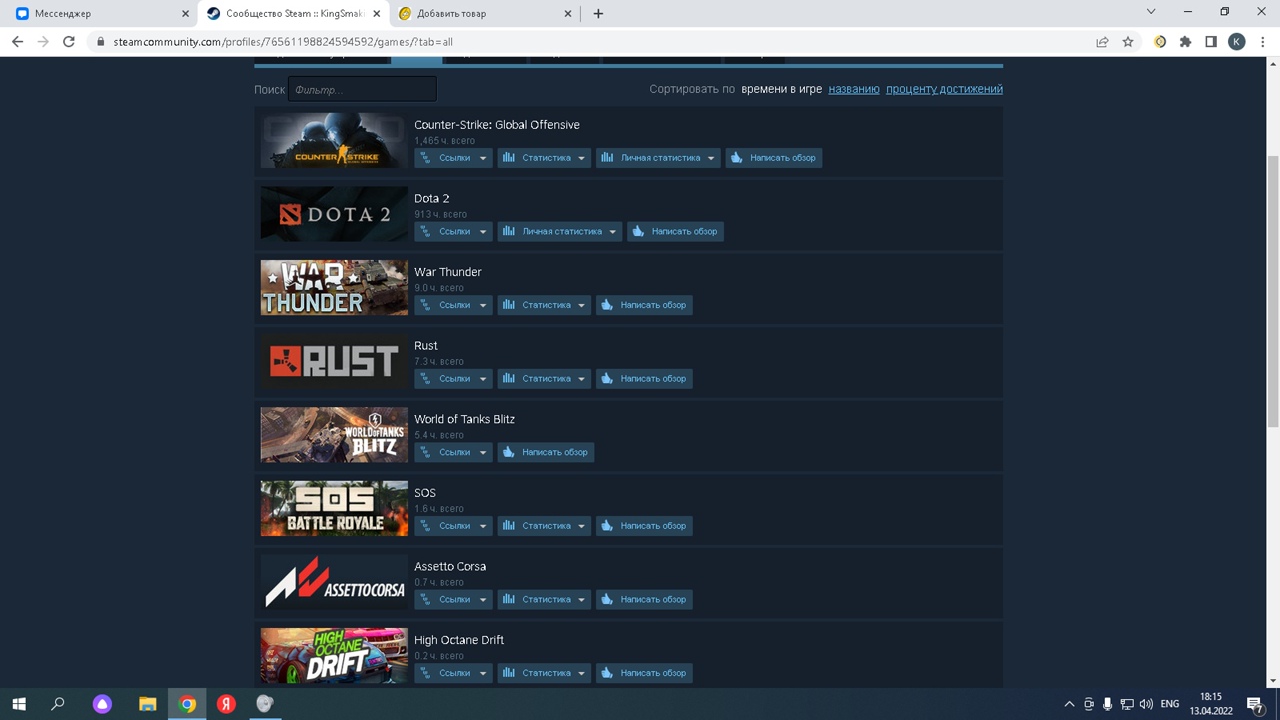Open taskbar search icon
This screenshot has height=720, width=1280.
pos(58,704)
